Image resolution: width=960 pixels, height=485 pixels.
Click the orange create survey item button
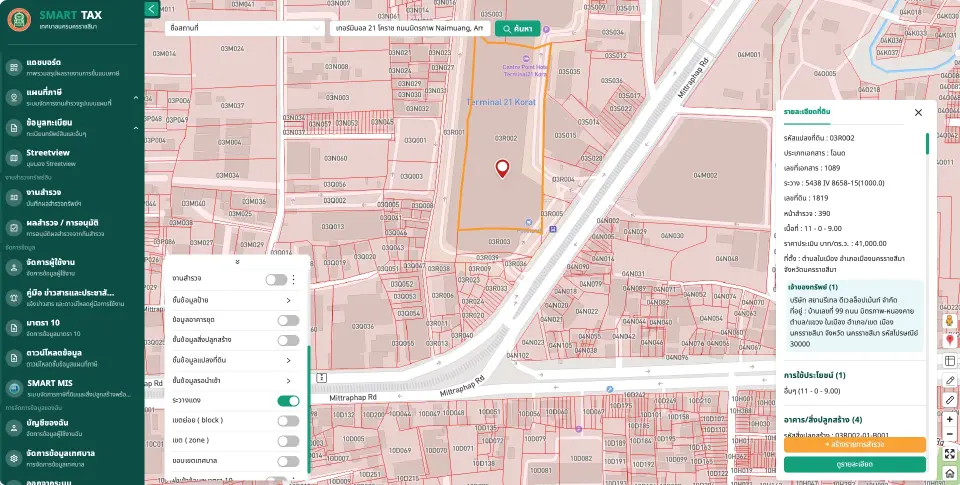pos(854,444)
